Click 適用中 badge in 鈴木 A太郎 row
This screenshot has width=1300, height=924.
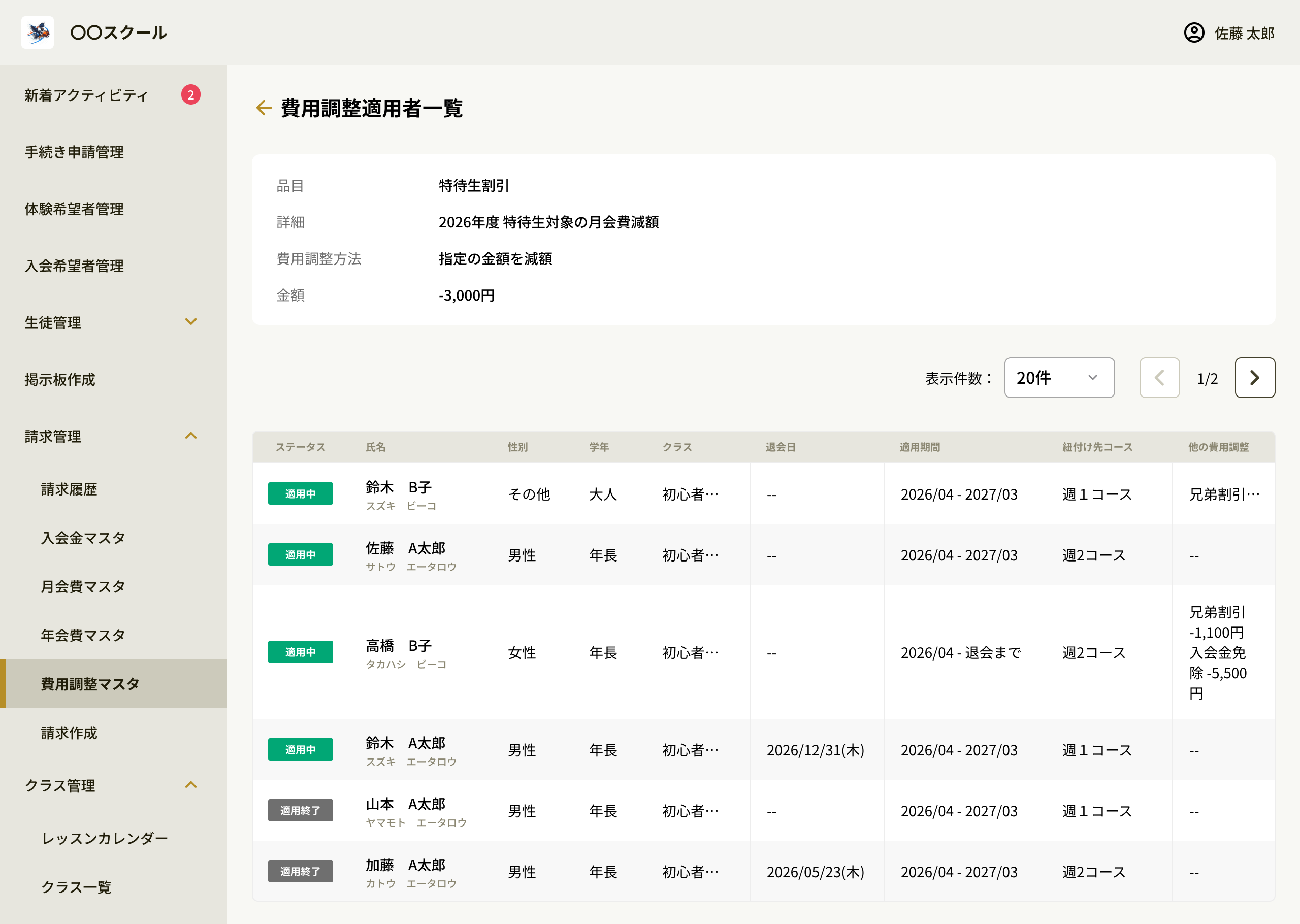[x=301, y=750]
